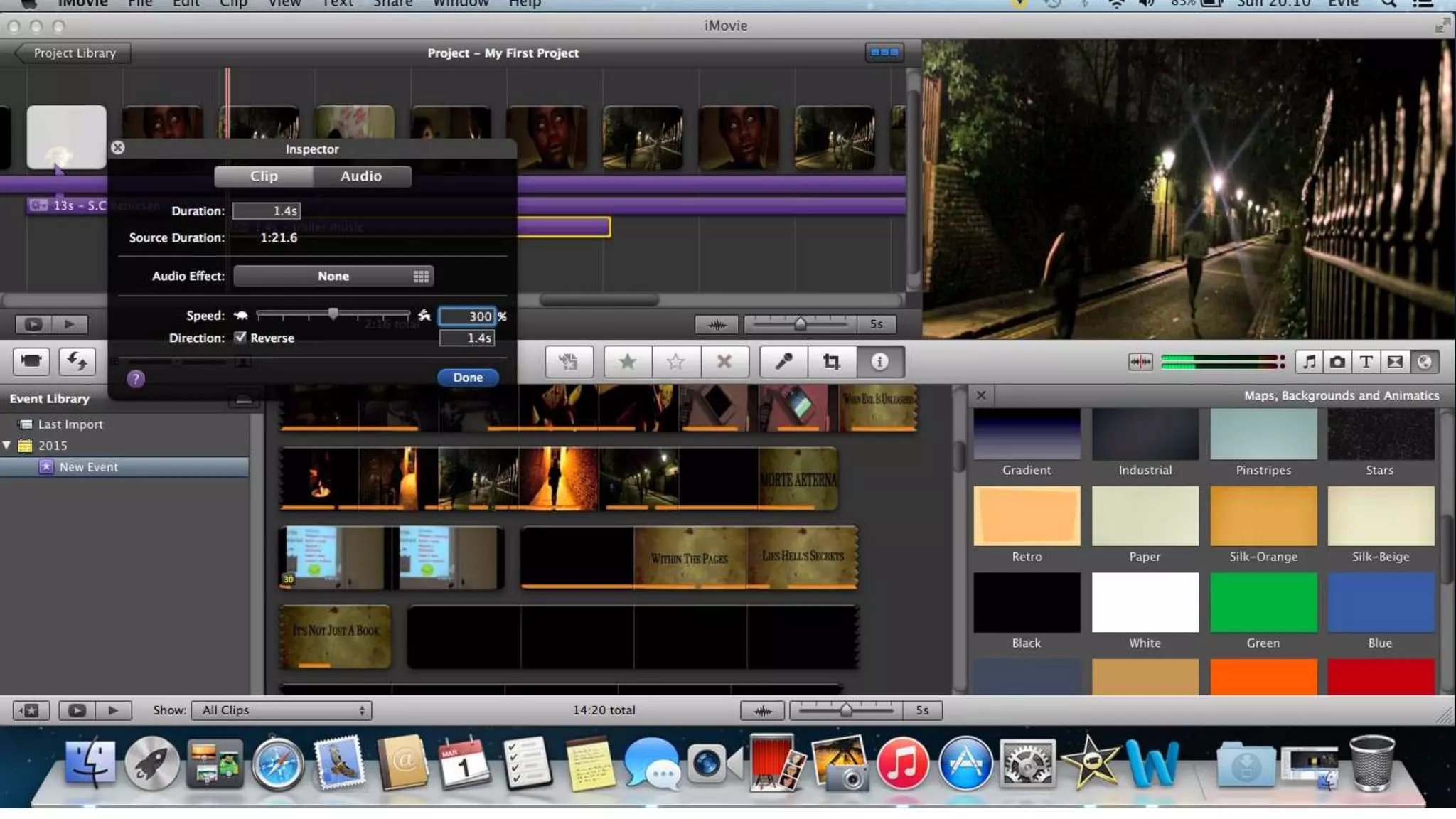The image size is (1456, 819).
Task: Select the Within The Pages clip
Action: [689, 558]
